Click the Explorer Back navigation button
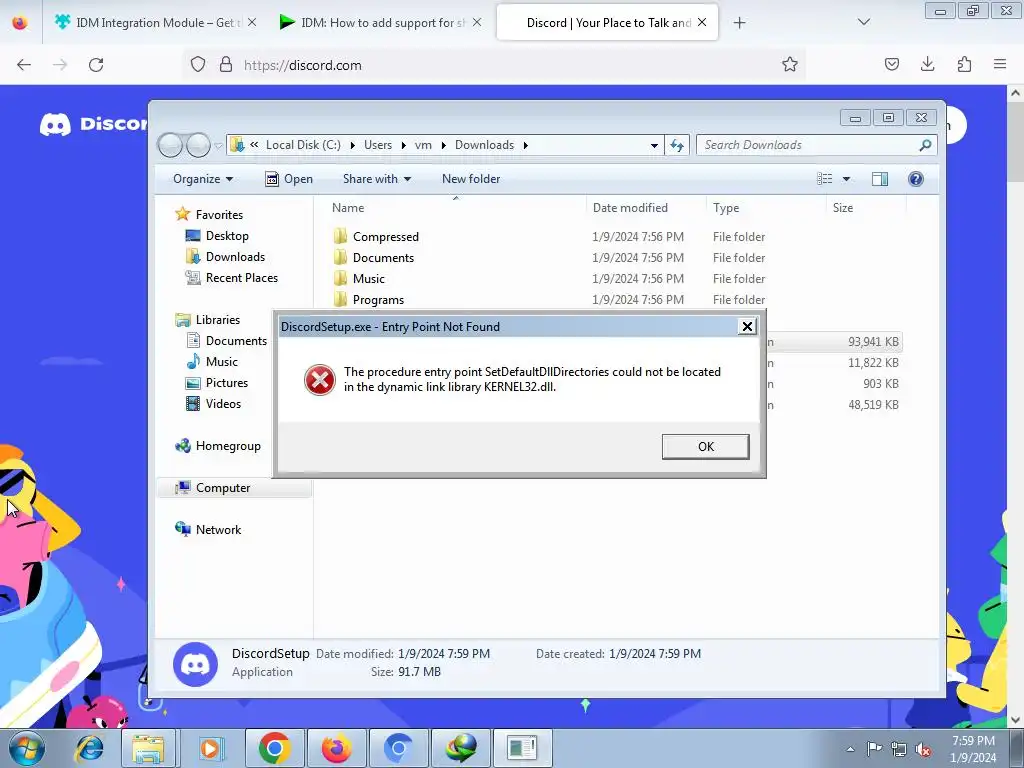The image size is (1024, 768). coord(170,145)
